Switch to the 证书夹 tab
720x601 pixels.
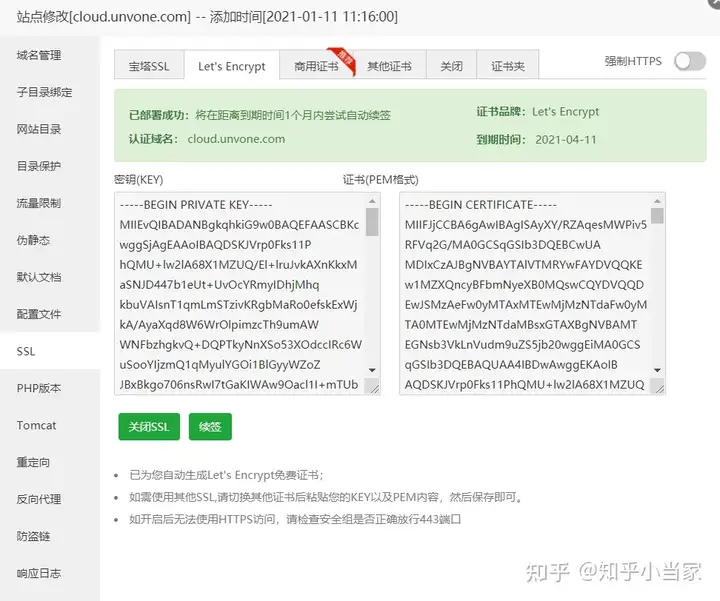(508, 66)
